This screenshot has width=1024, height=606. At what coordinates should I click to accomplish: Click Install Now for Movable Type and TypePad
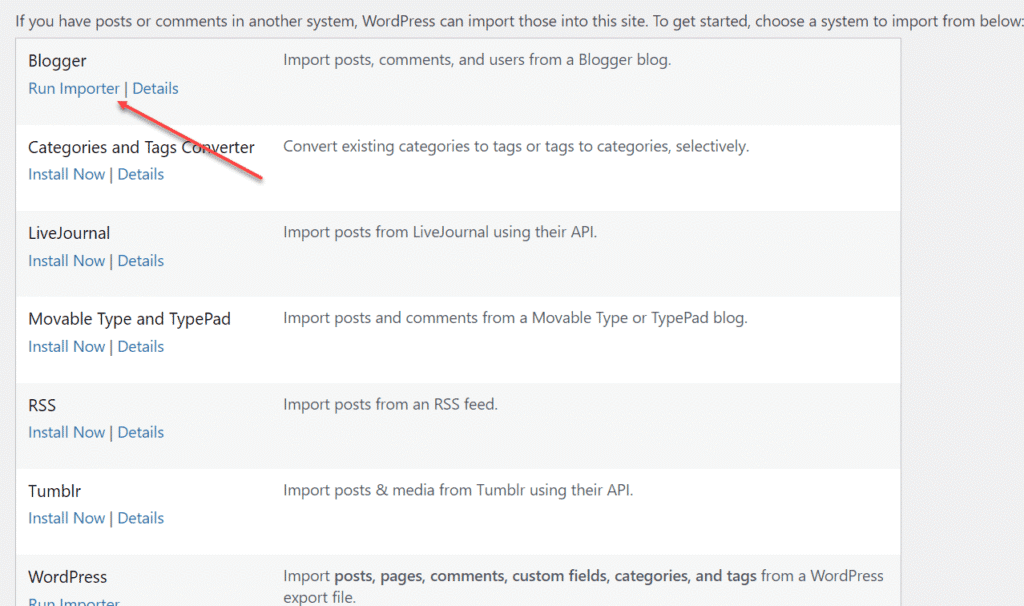66,346
